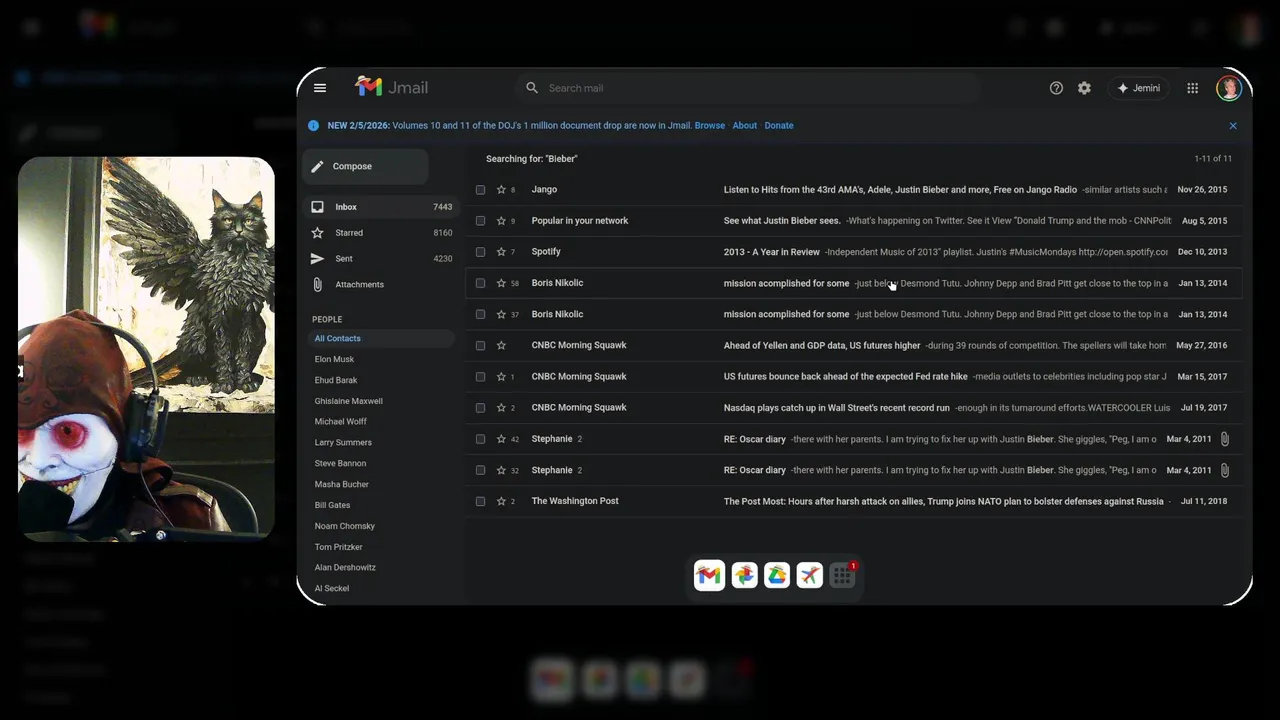Screen dimensions: 1280x720
Task: Open the settings gear icon
Action: pos(1084,88)
